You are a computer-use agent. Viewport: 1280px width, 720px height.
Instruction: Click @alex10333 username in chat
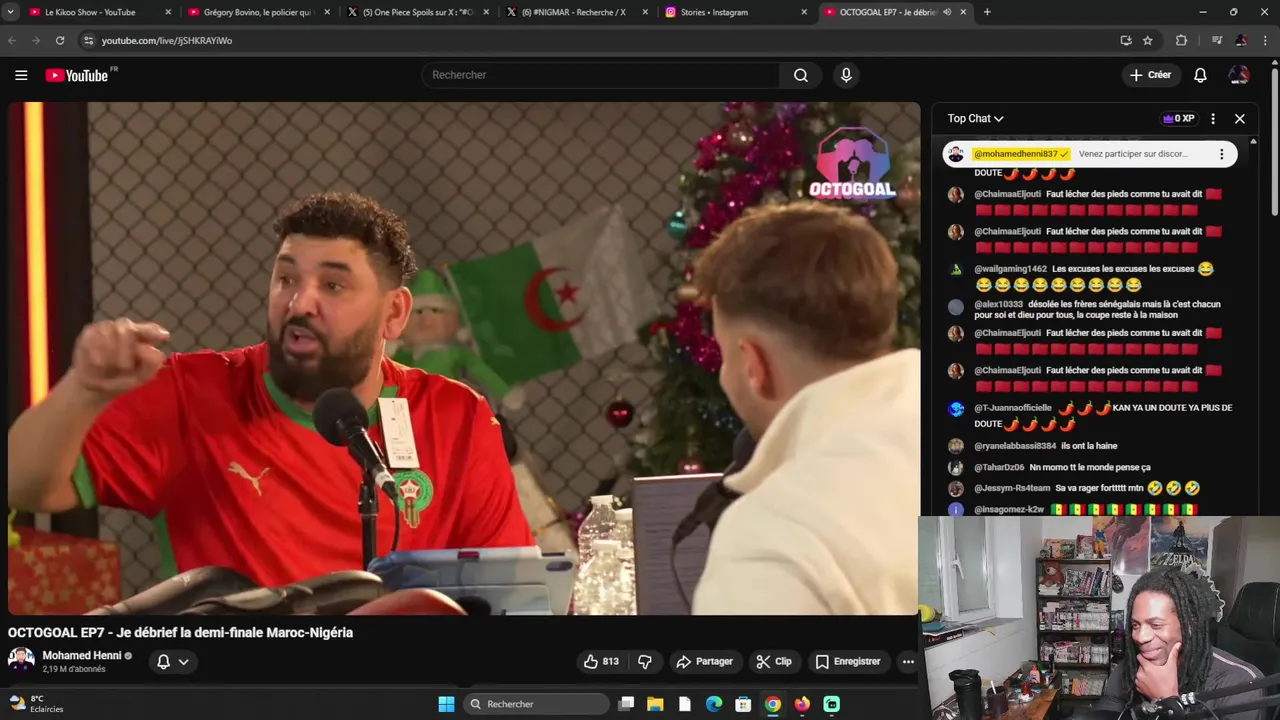click(x=999, y=304)
